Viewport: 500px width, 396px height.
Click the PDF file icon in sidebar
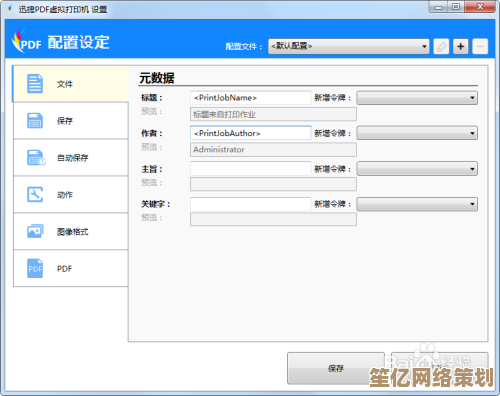tap(35, 268)
